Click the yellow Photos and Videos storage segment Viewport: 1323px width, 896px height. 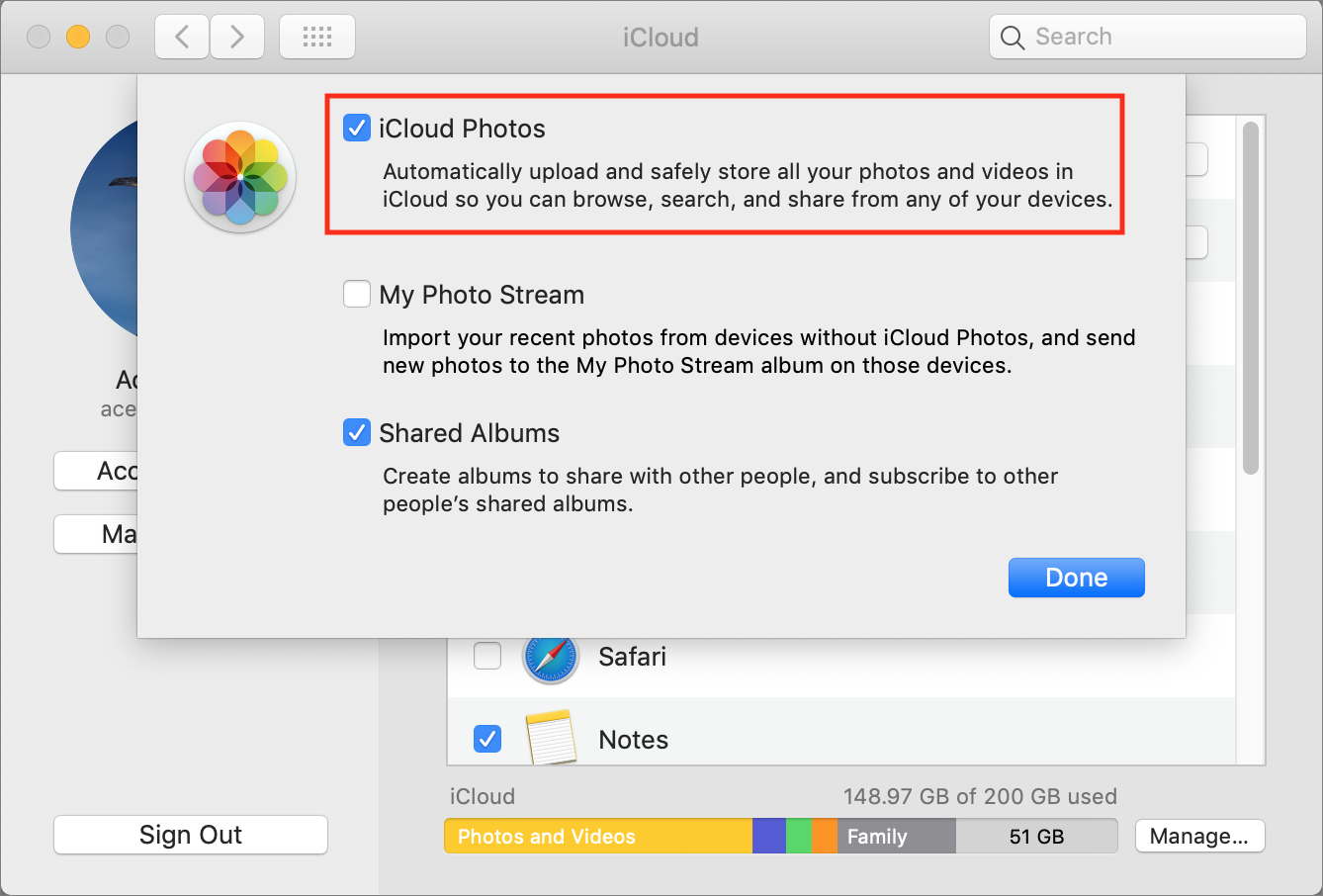click(598, 836)
